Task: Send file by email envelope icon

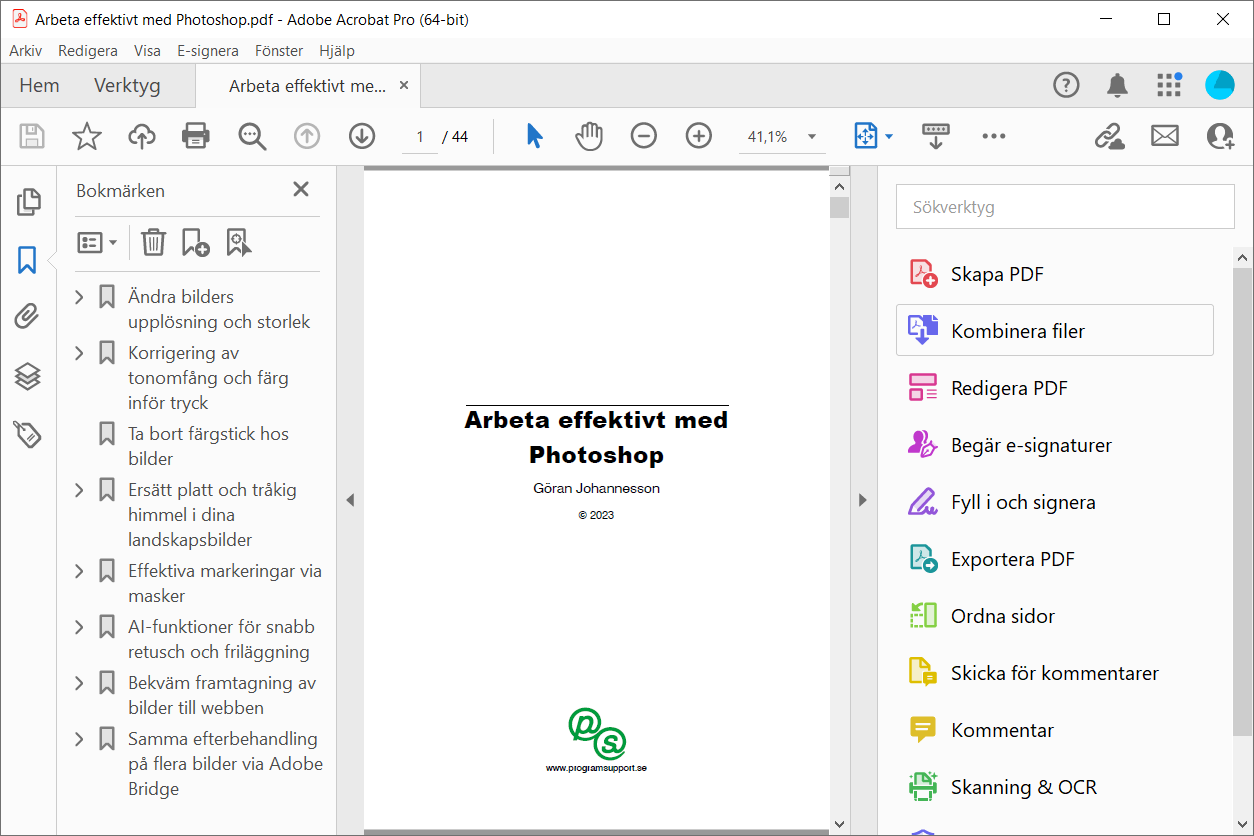Action: (1164, 136)
